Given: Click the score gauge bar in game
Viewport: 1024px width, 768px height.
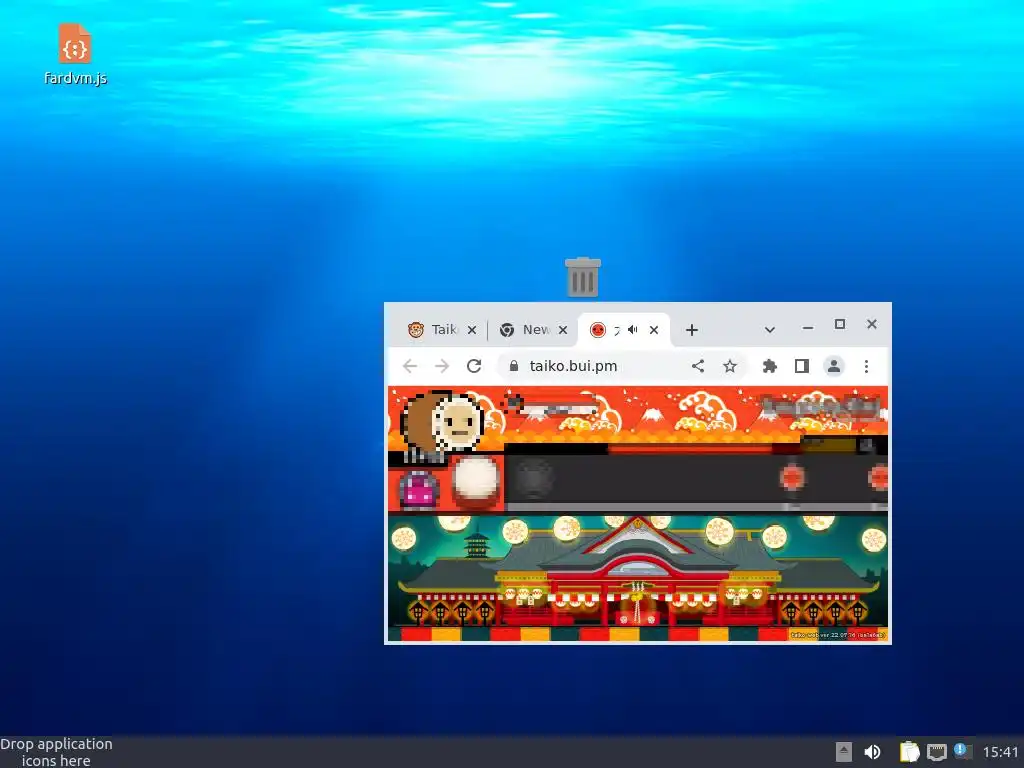Looking at the screenshot, I should click(x=696, y=449).
